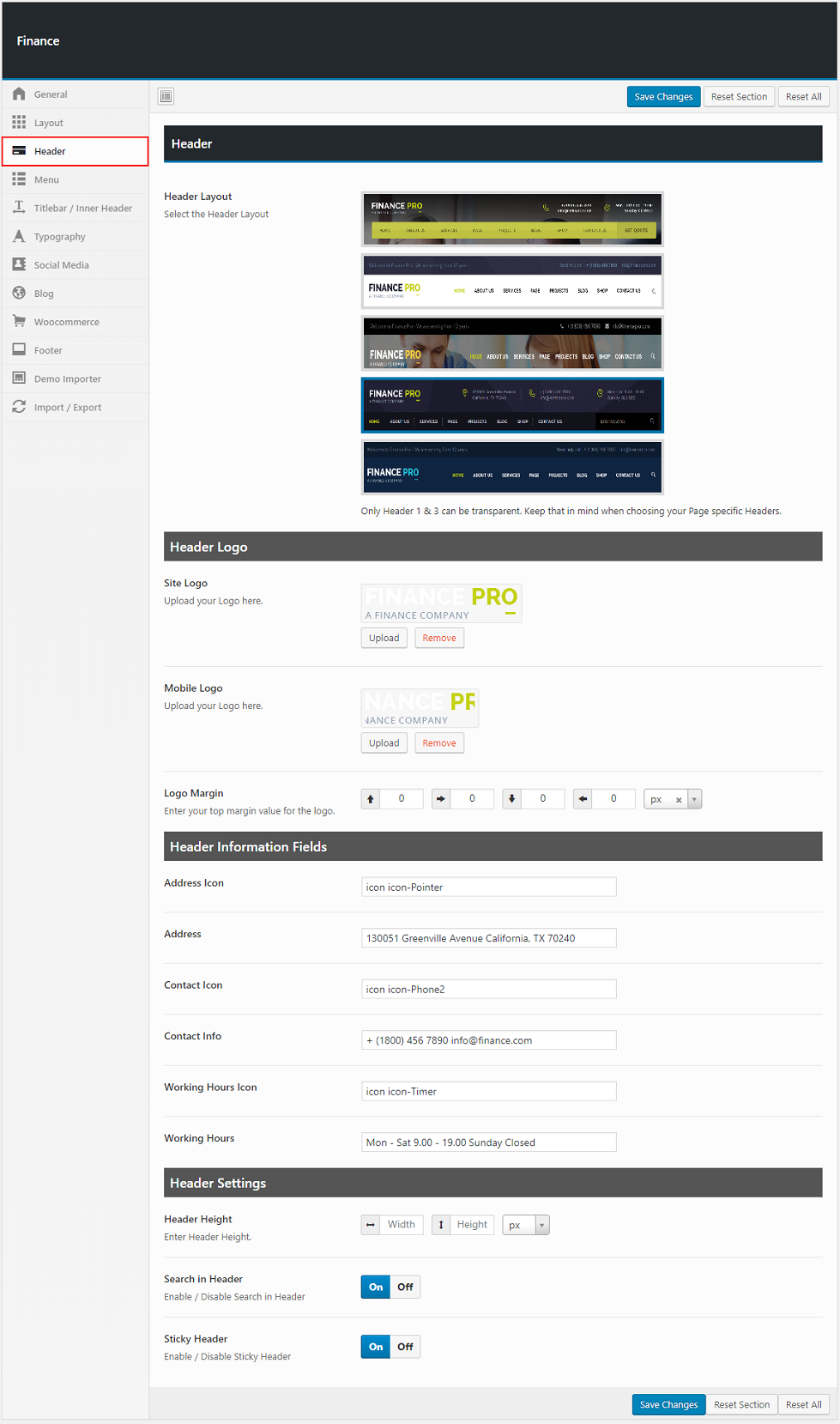
Task: Click the expand-all sections icon
Action: (166, 96)
